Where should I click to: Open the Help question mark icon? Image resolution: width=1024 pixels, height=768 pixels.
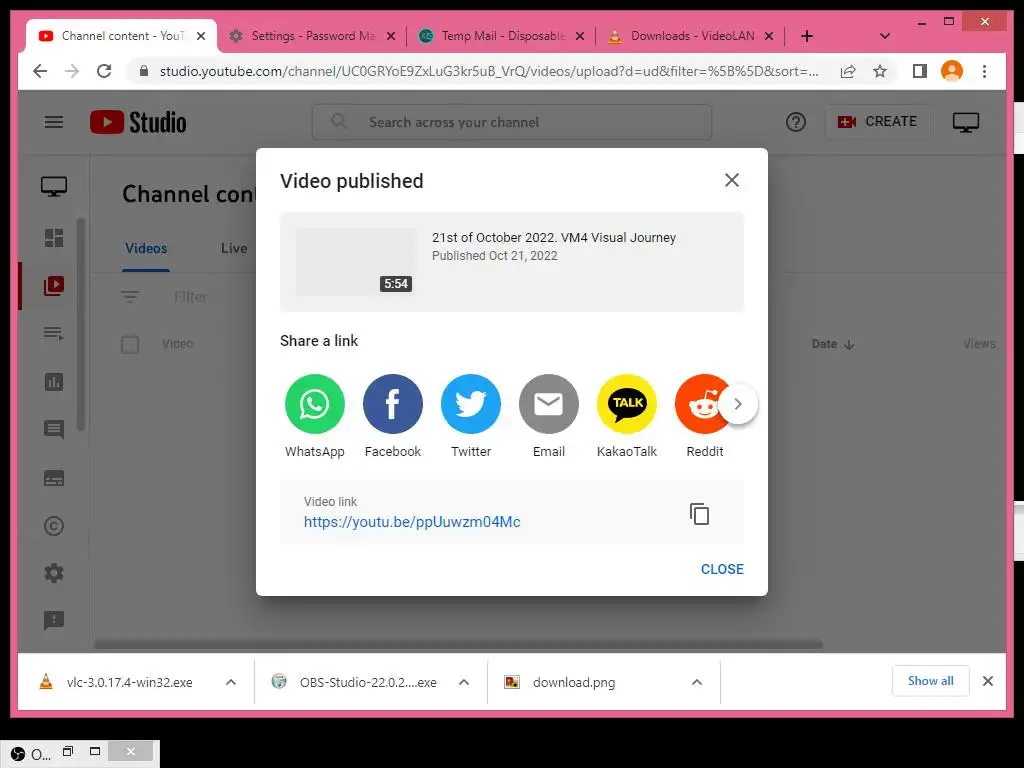click(795, 122)
